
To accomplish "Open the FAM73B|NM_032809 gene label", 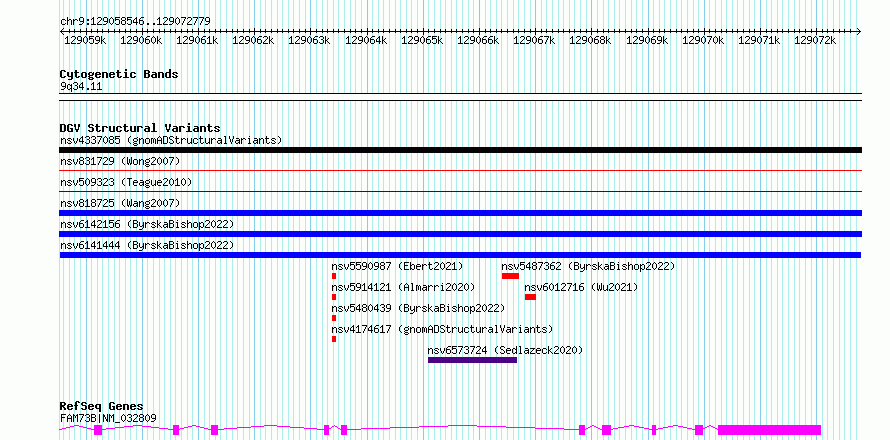I will coord(108,419).
